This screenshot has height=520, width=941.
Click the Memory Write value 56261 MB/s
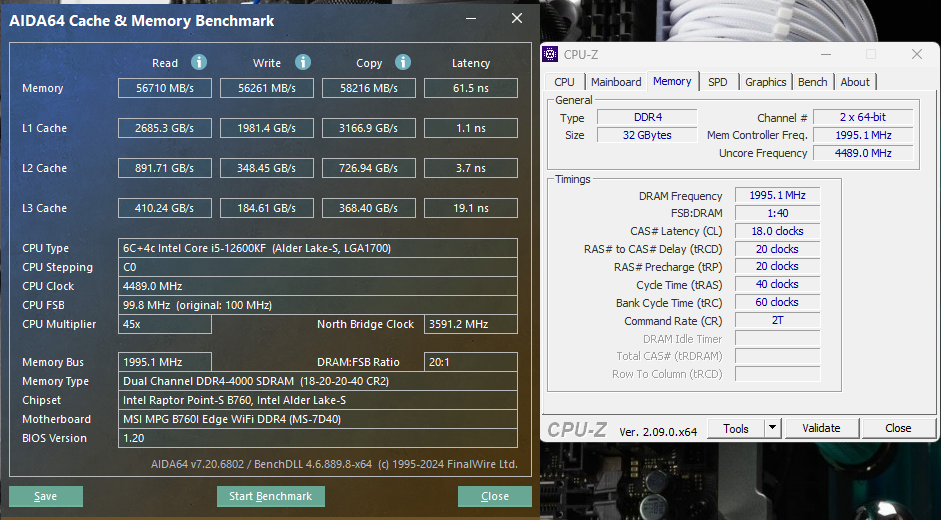click(x=266, y=88)
